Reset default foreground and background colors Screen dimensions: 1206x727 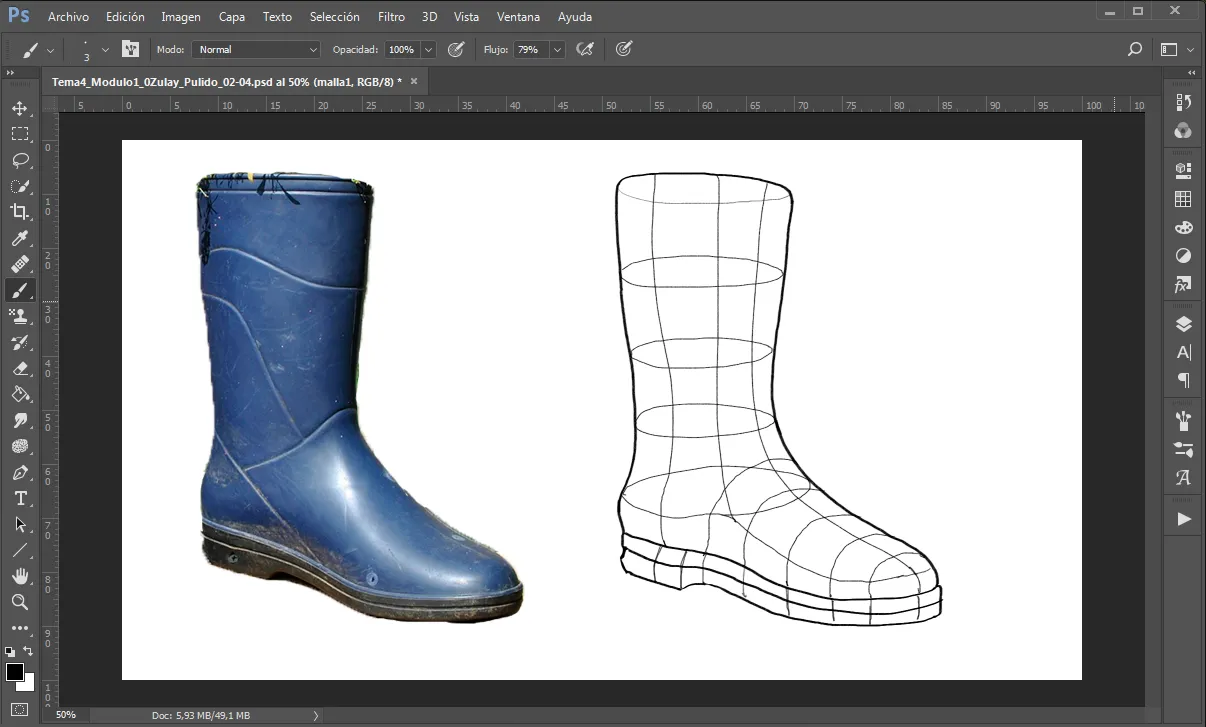pyautogui.click(x=10, y=651)
